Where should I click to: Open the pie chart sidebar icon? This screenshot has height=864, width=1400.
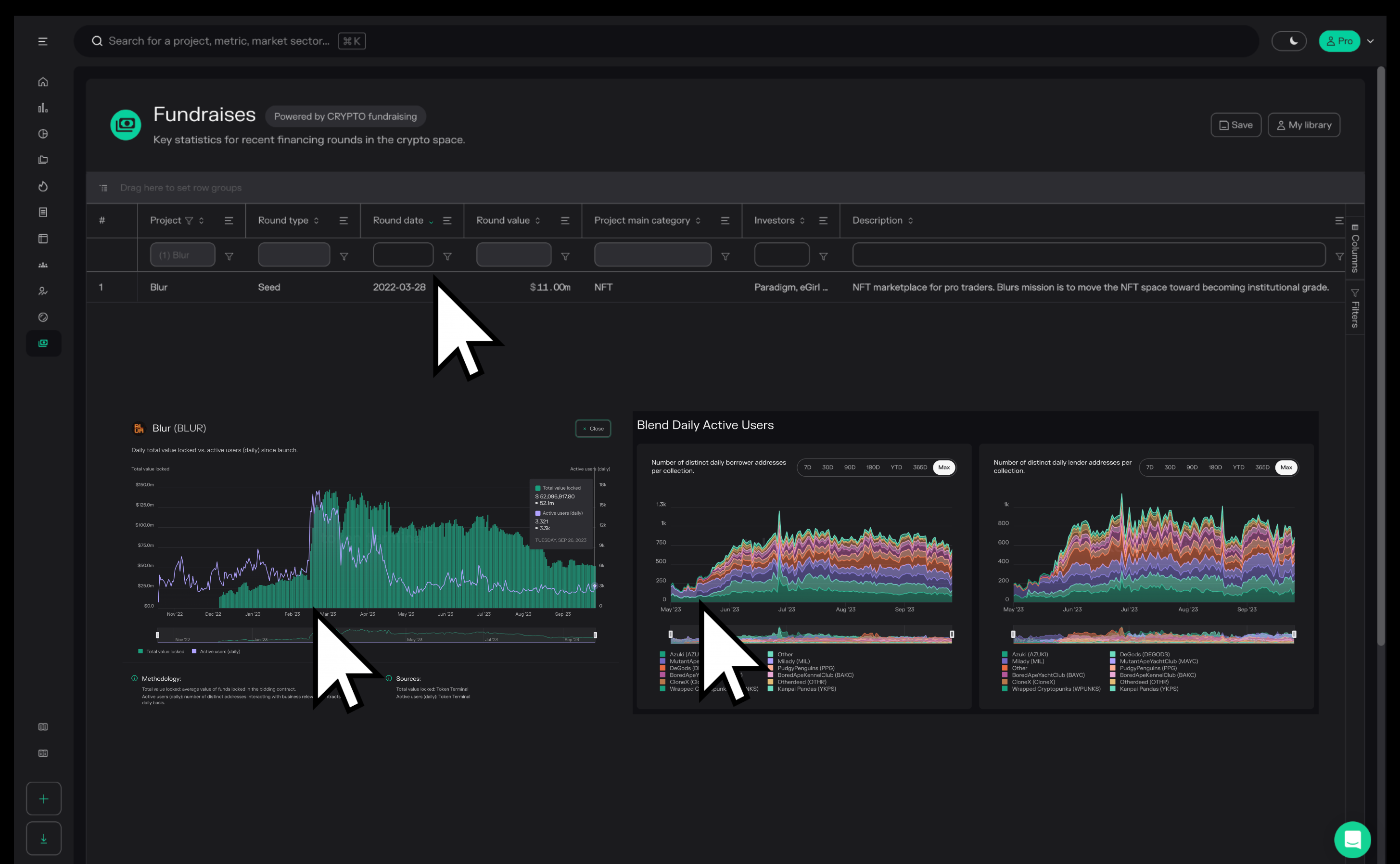tap(43, 134)
